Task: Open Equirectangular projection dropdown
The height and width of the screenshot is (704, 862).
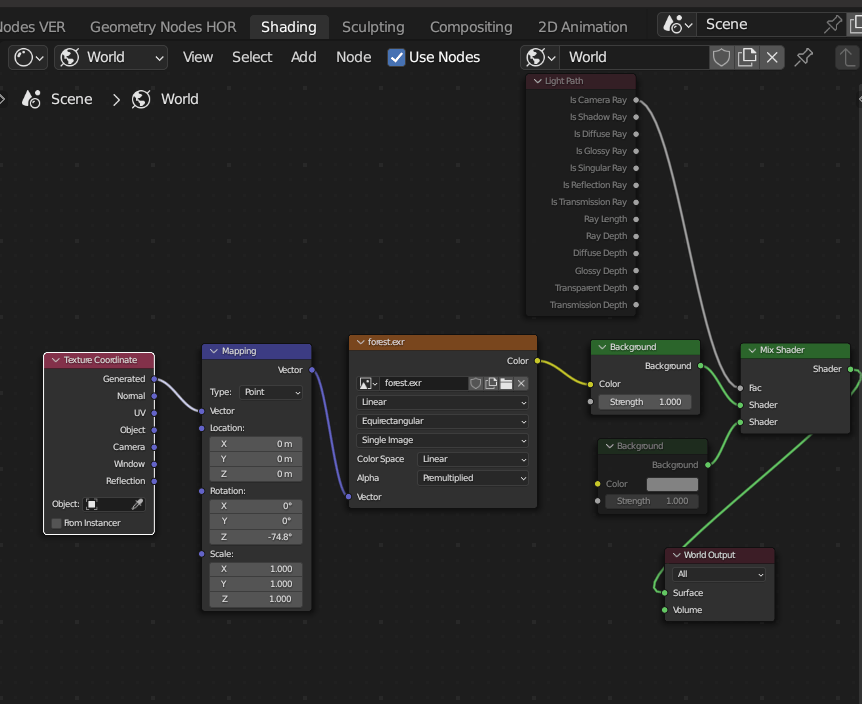Action: pyautogui.click(x=443, y=421)
